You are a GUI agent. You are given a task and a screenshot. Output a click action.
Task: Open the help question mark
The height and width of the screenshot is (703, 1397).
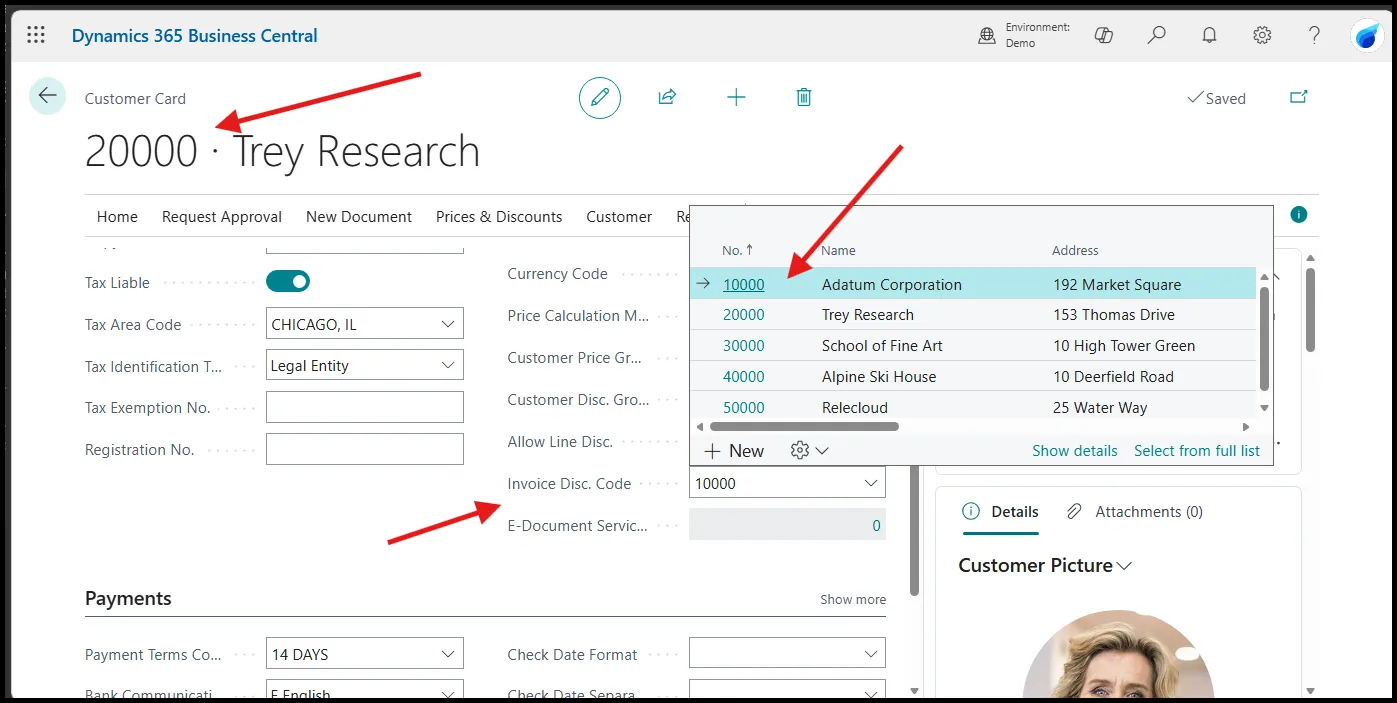tap(1315, 35)
